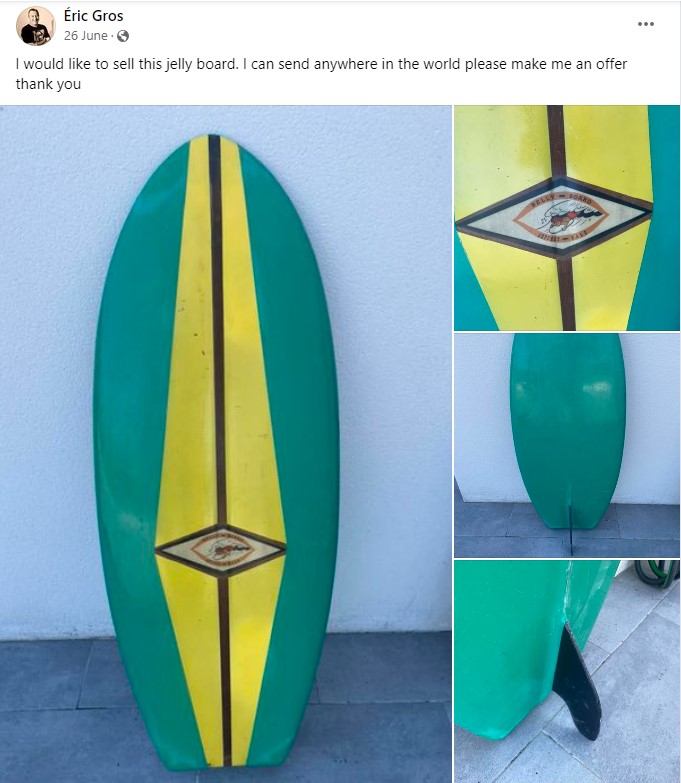Click the public audience globe icon
Image resolution: width=681 pixels, height=783 pixels.
click(123, 36)
